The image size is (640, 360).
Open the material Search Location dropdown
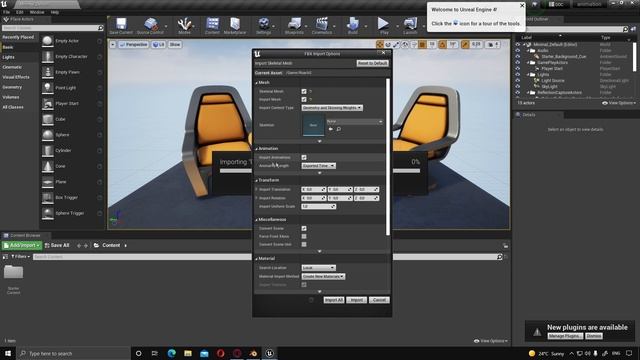click(318, 268)
